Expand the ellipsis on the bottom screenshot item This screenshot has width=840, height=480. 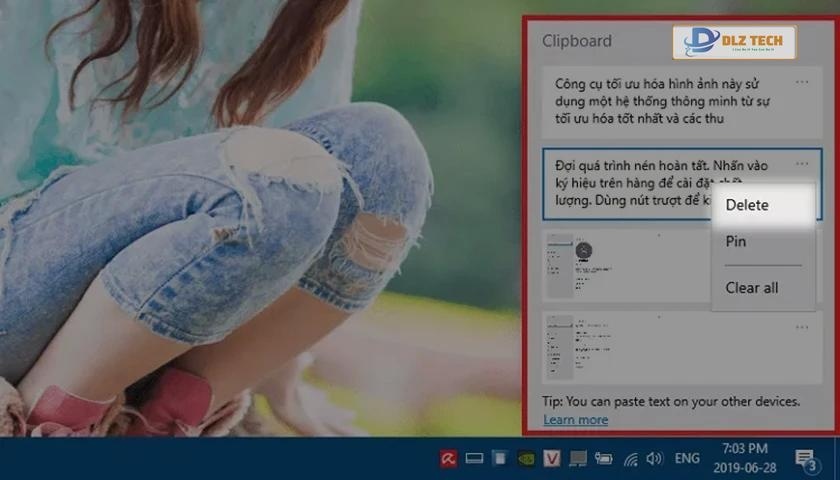[802, 325]
